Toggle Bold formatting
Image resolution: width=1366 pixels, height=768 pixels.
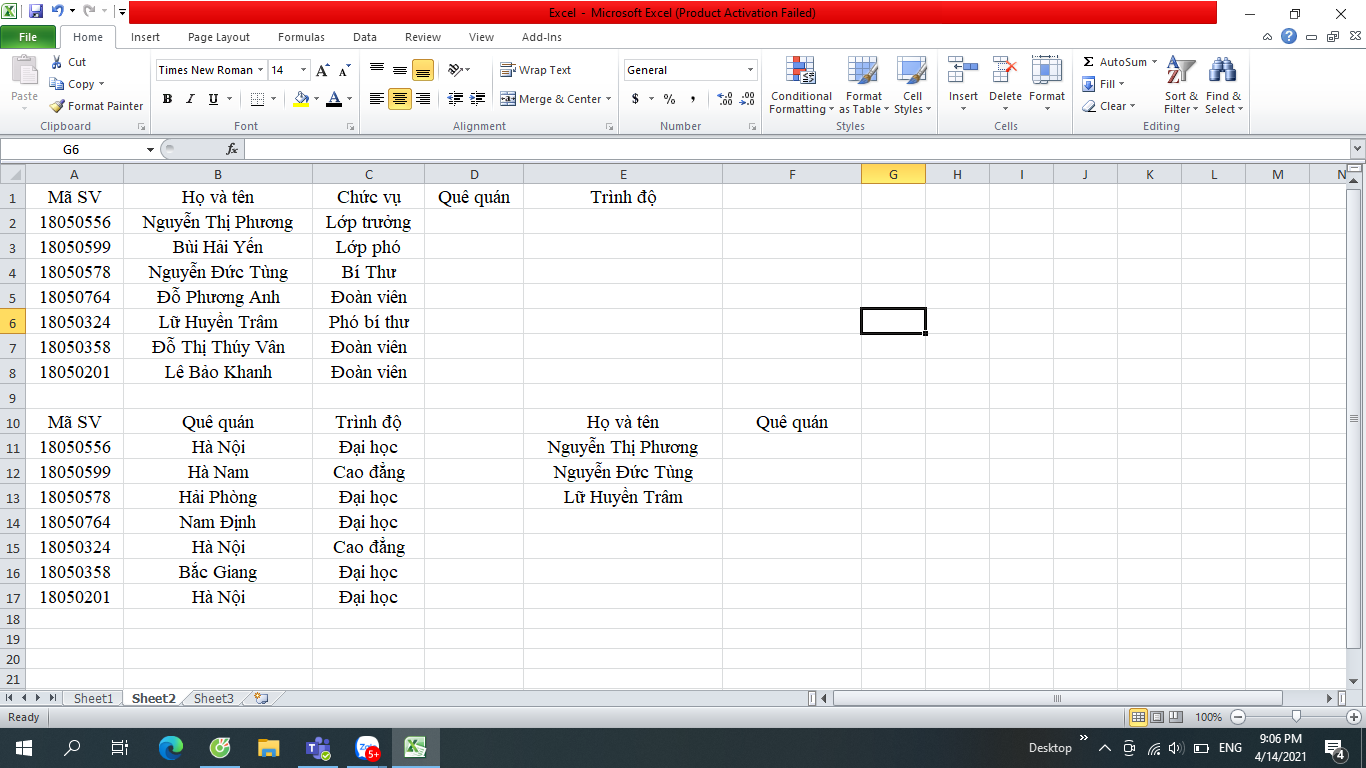(x=167, y=99)
